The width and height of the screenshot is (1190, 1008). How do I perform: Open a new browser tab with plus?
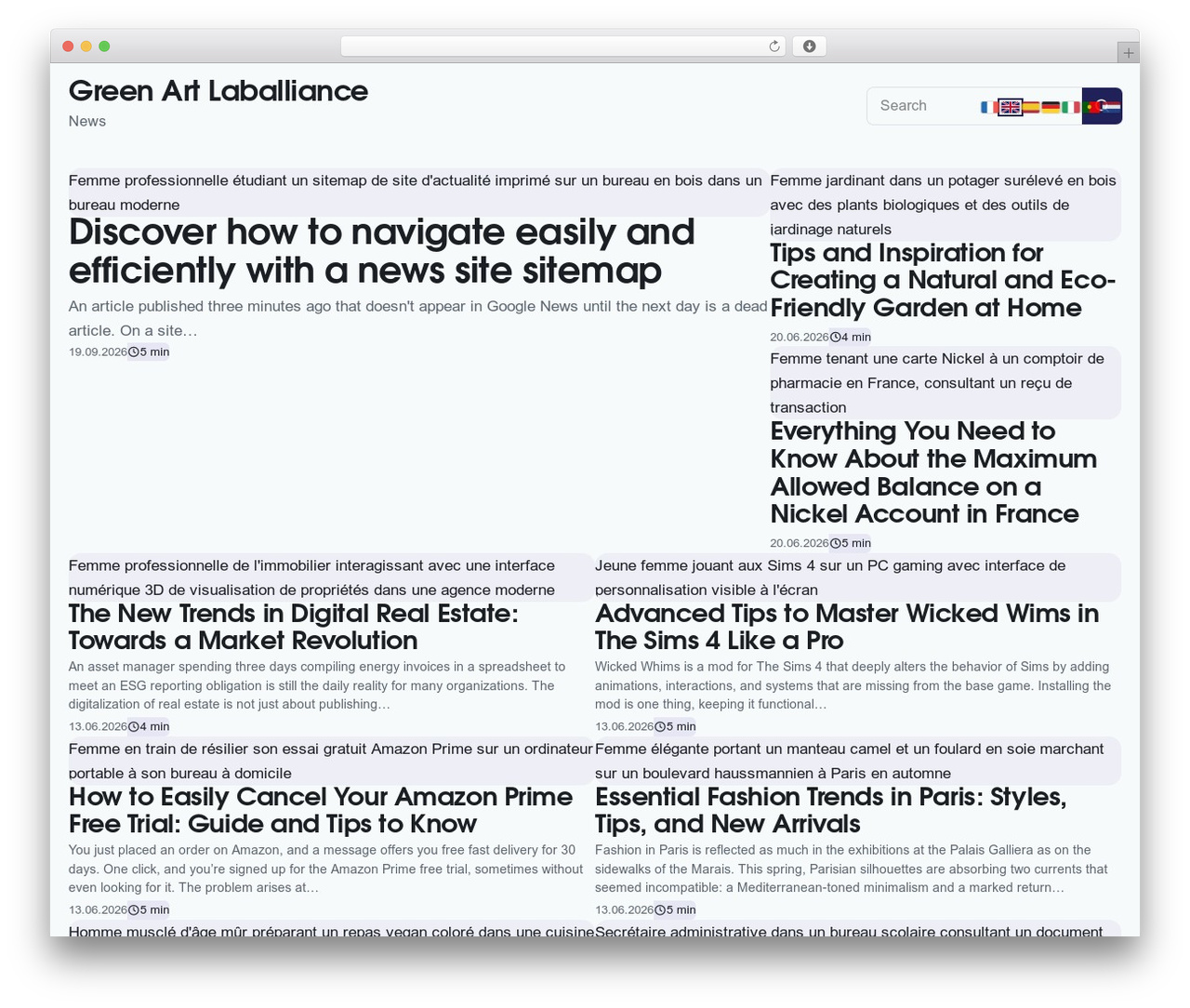1128,53
